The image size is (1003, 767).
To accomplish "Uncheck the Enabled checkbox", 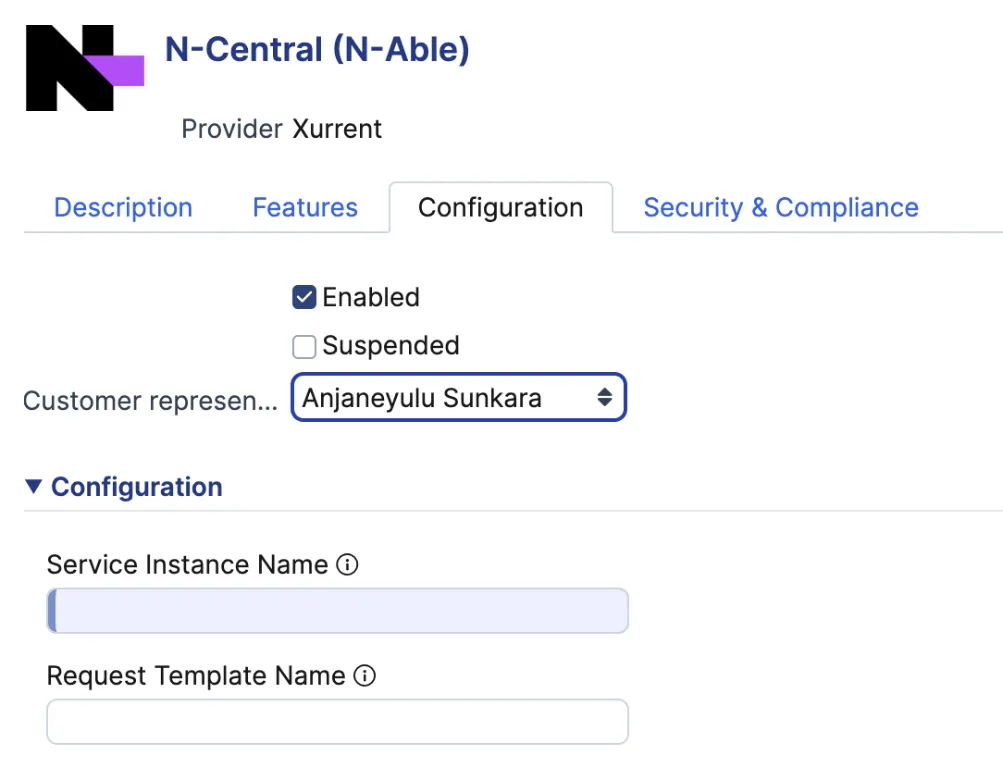I will click(304, 297).
